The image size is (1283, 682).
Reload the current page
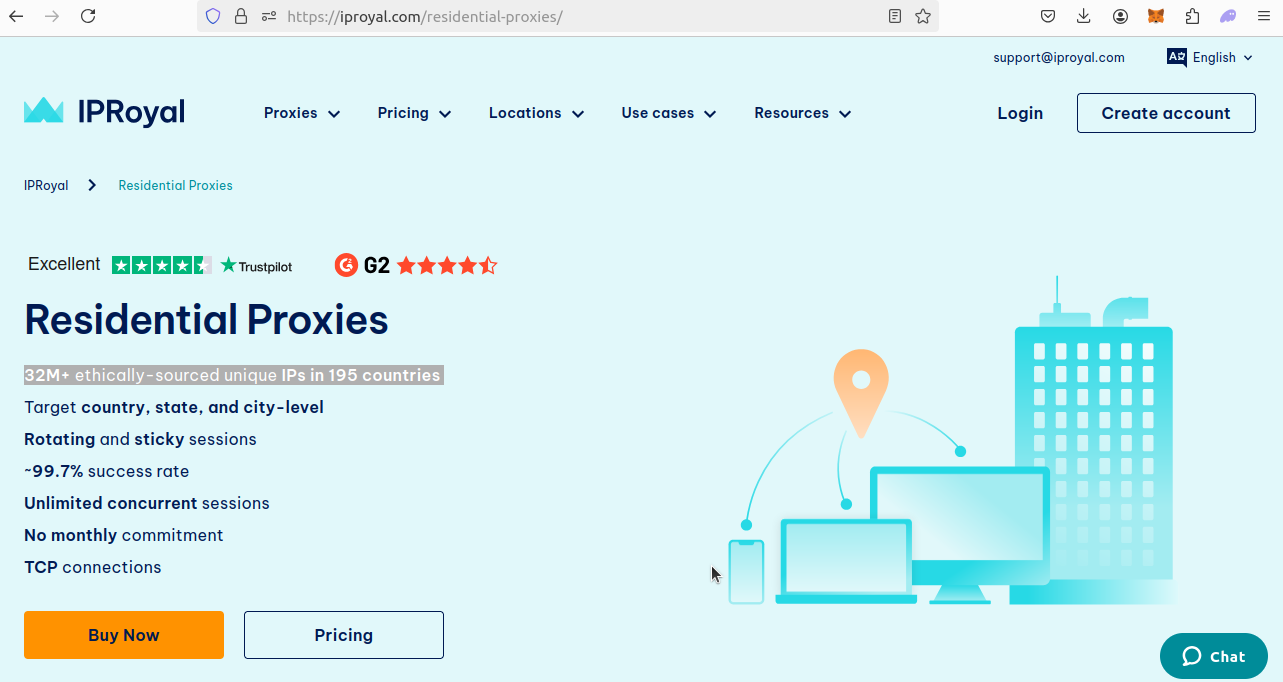pyautogui.click(x=88, y=16)
